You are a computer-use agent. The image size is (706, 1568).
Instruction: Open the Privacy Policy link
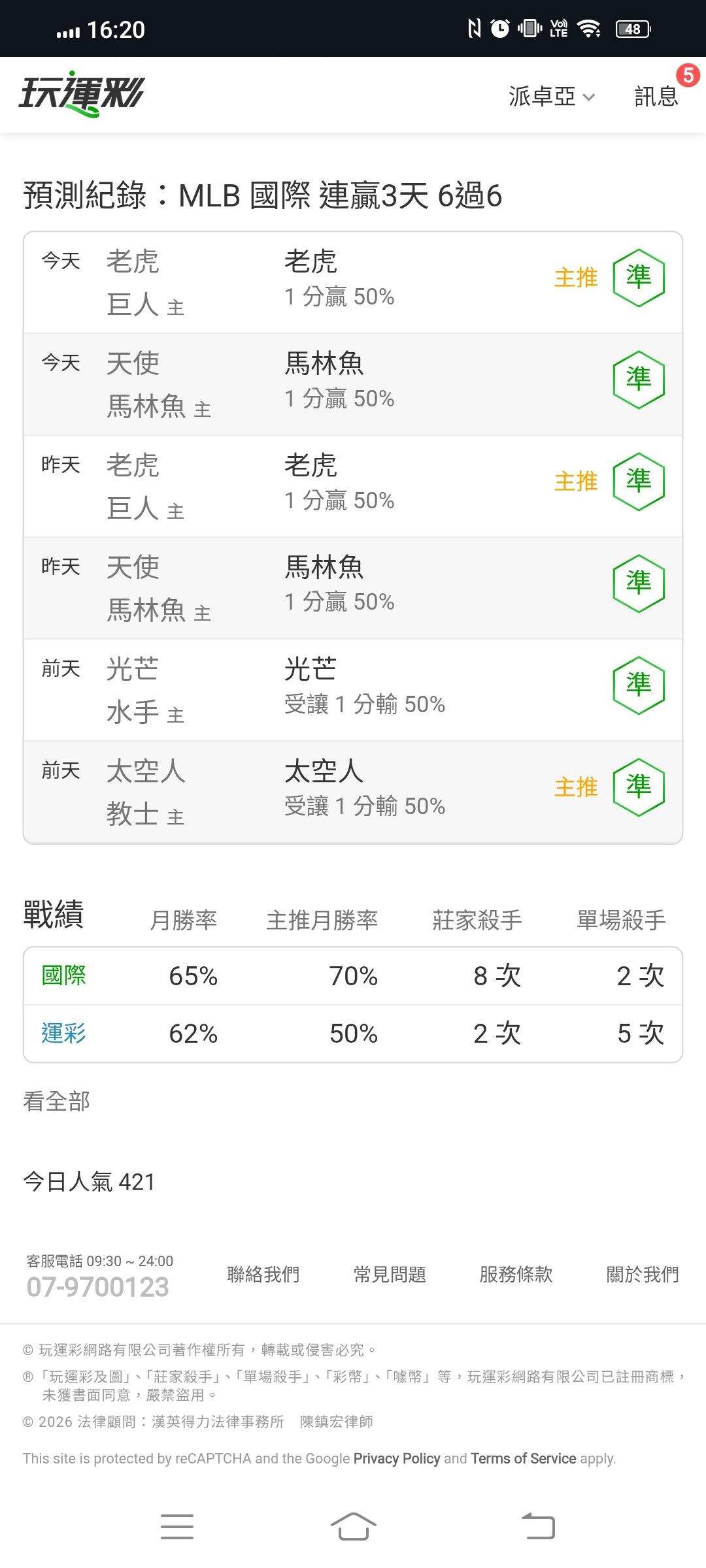pos(397,1459)
